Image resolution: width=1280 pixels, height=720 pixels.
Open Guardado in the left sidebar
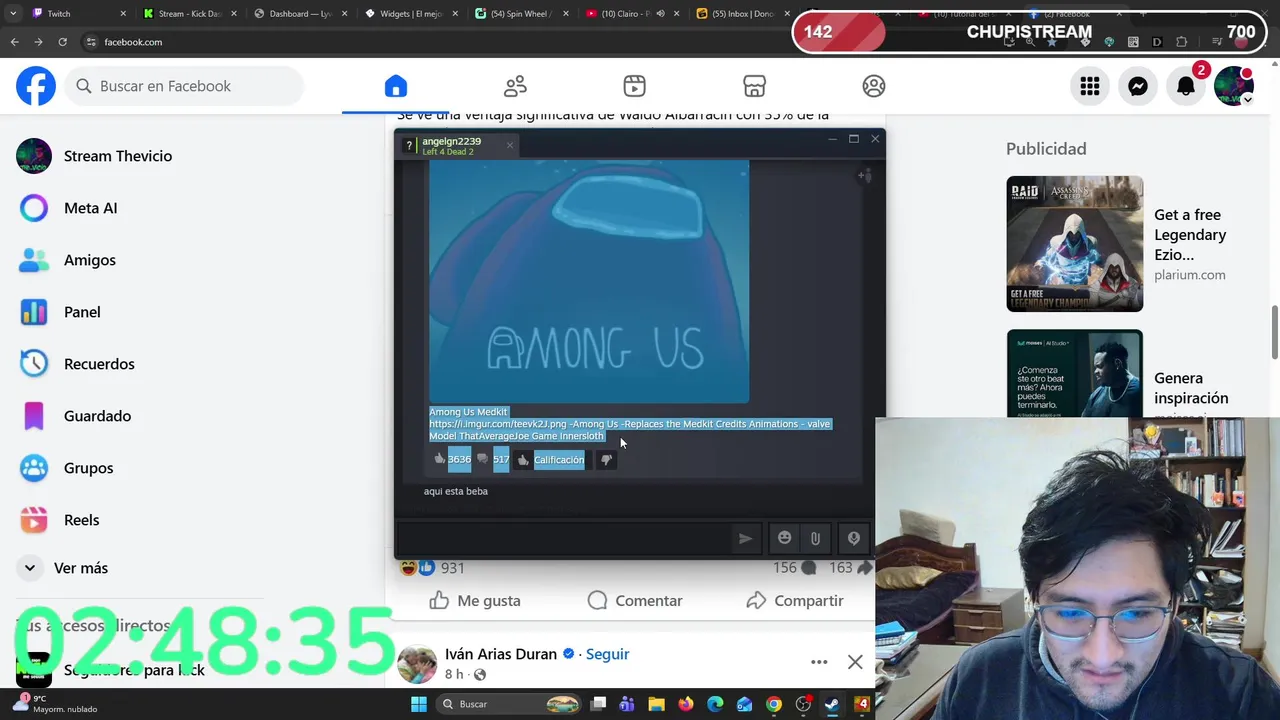pyautogui.click(x=97, y=416)
